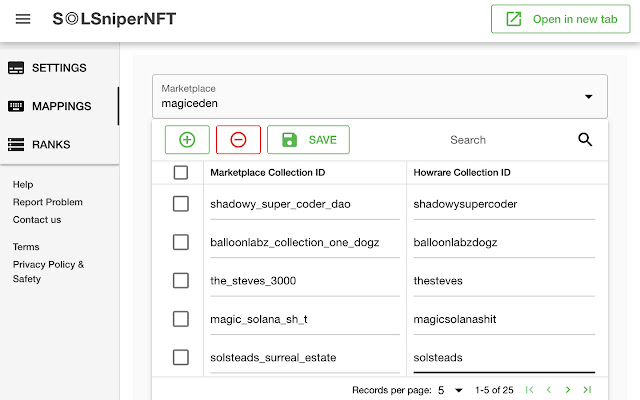This screenshot has width=640, height=400.
Task: Open the SETTINGS sidebar section
Action: tap(60, 68)
